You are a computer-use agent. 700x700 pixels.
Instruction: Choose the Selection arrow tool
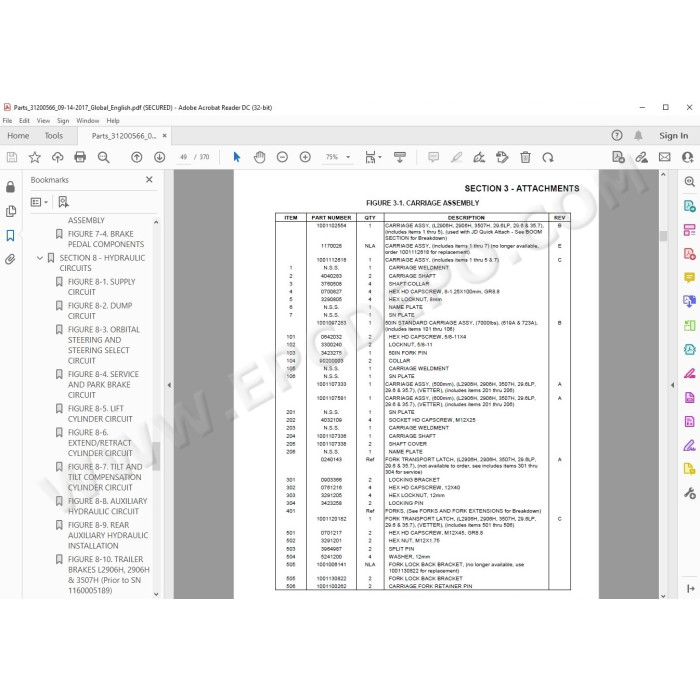click(x=237, y=157)
